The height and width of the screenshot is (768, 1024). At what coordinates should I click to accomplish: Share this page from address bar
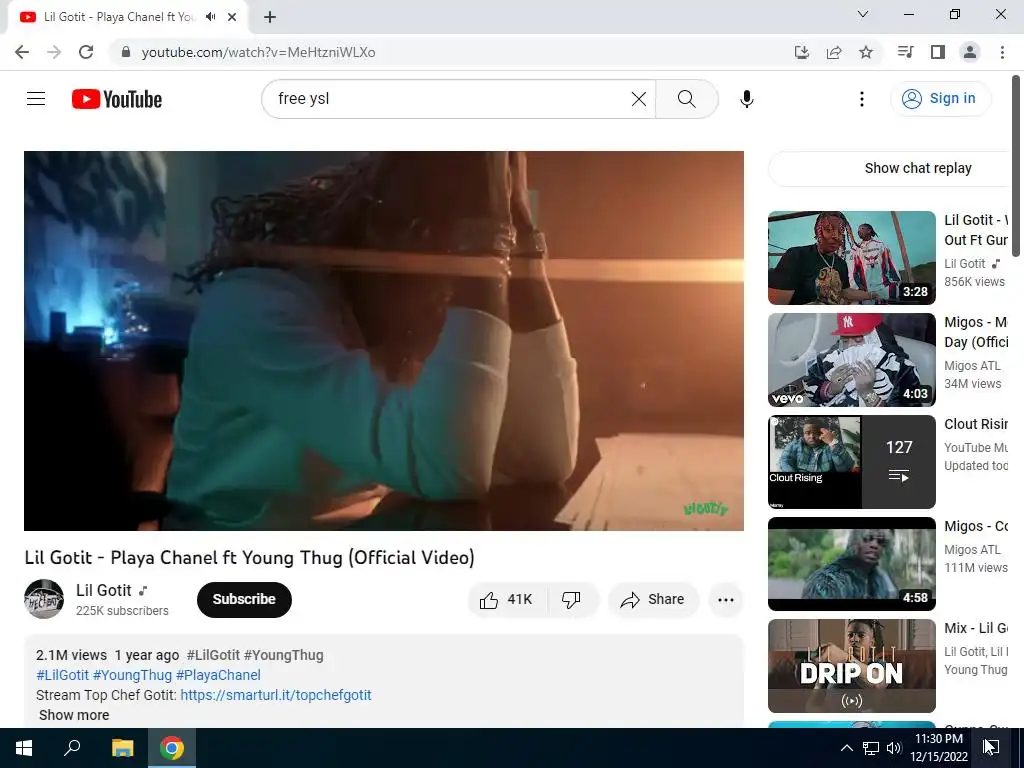point(834,52)
